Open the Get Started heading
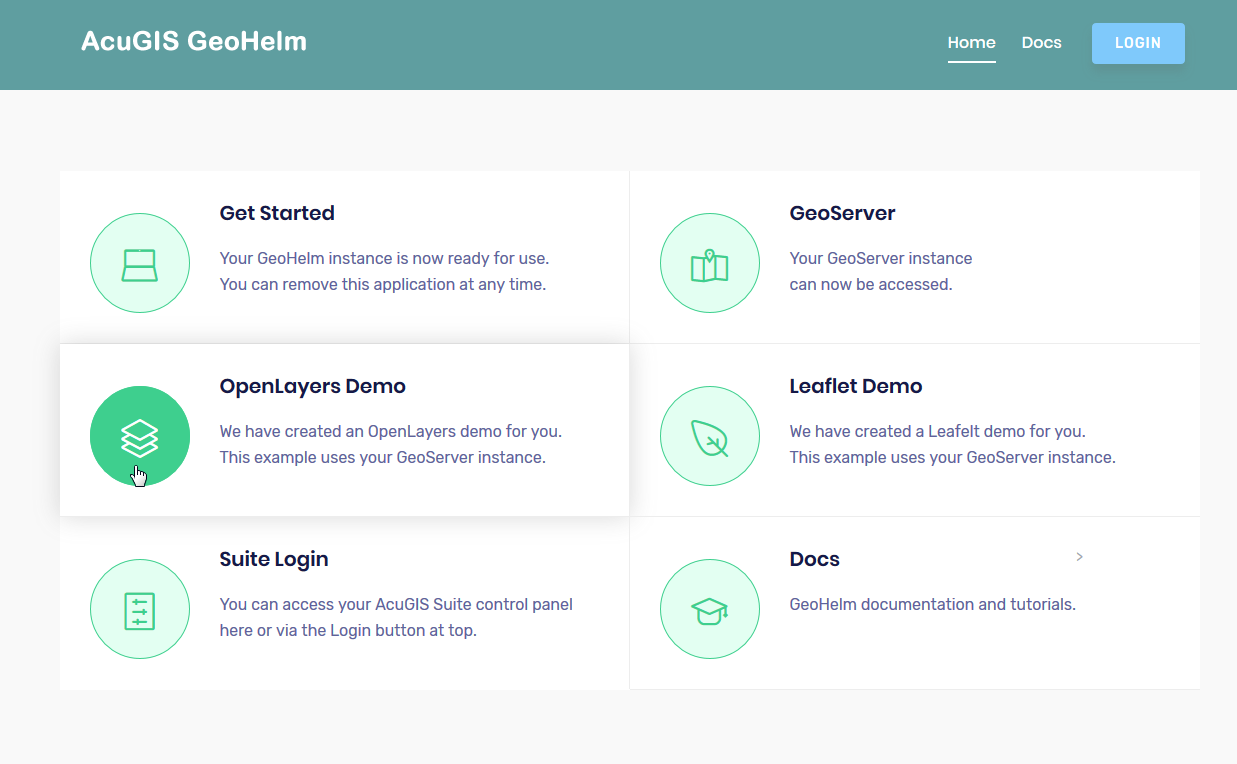1237x764 pixels. coord(277,213)
